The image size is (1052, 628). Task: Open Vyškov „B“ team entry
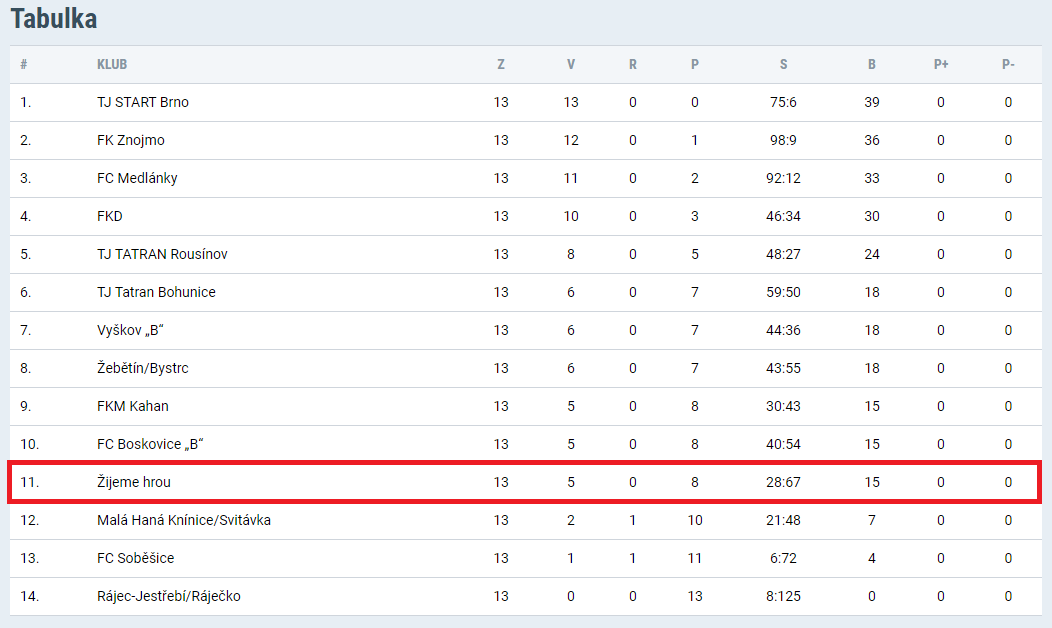click(130, 330)
